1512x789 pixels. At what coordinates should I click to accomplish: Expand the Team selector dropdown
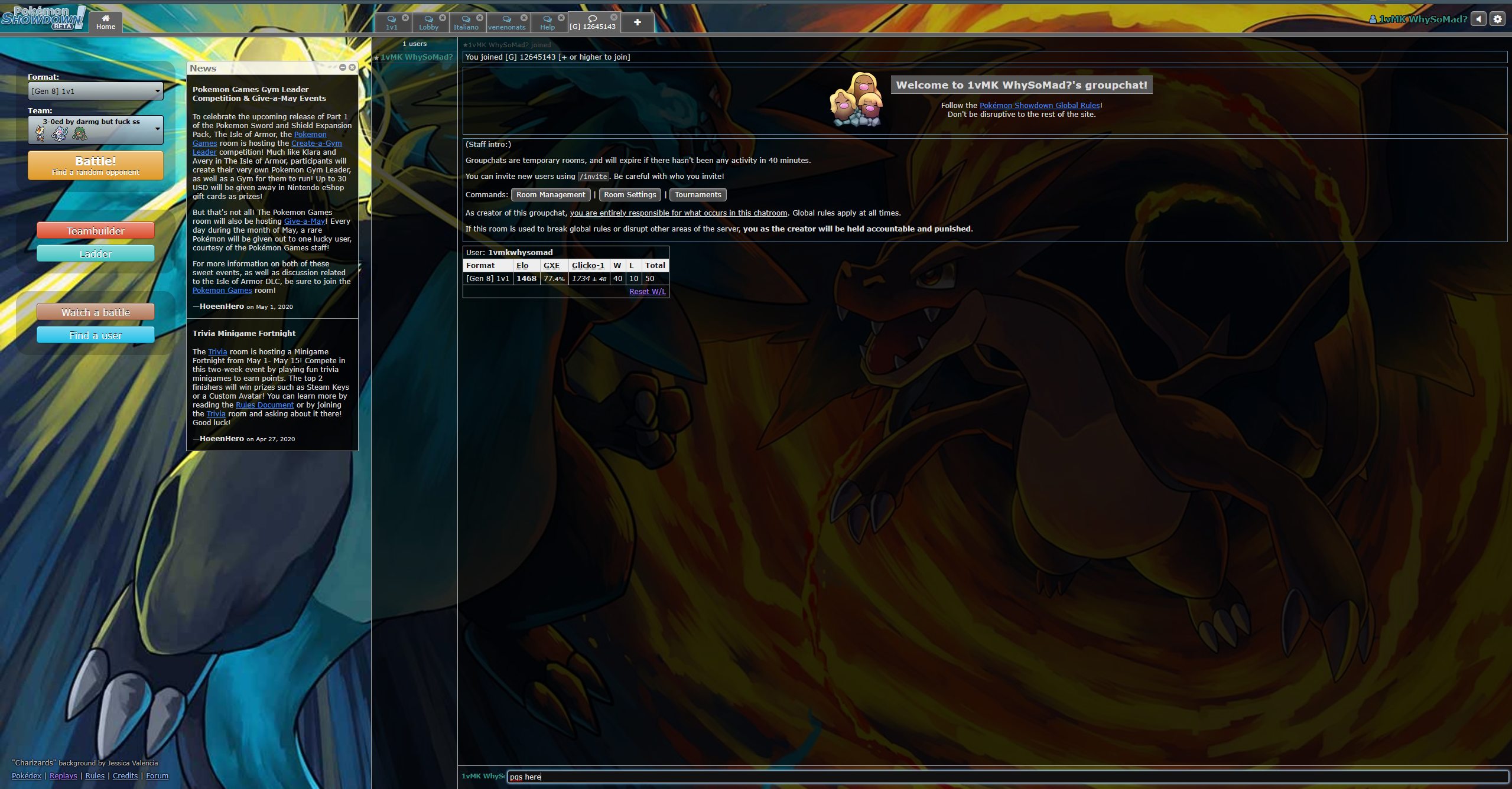pos(95,130)
